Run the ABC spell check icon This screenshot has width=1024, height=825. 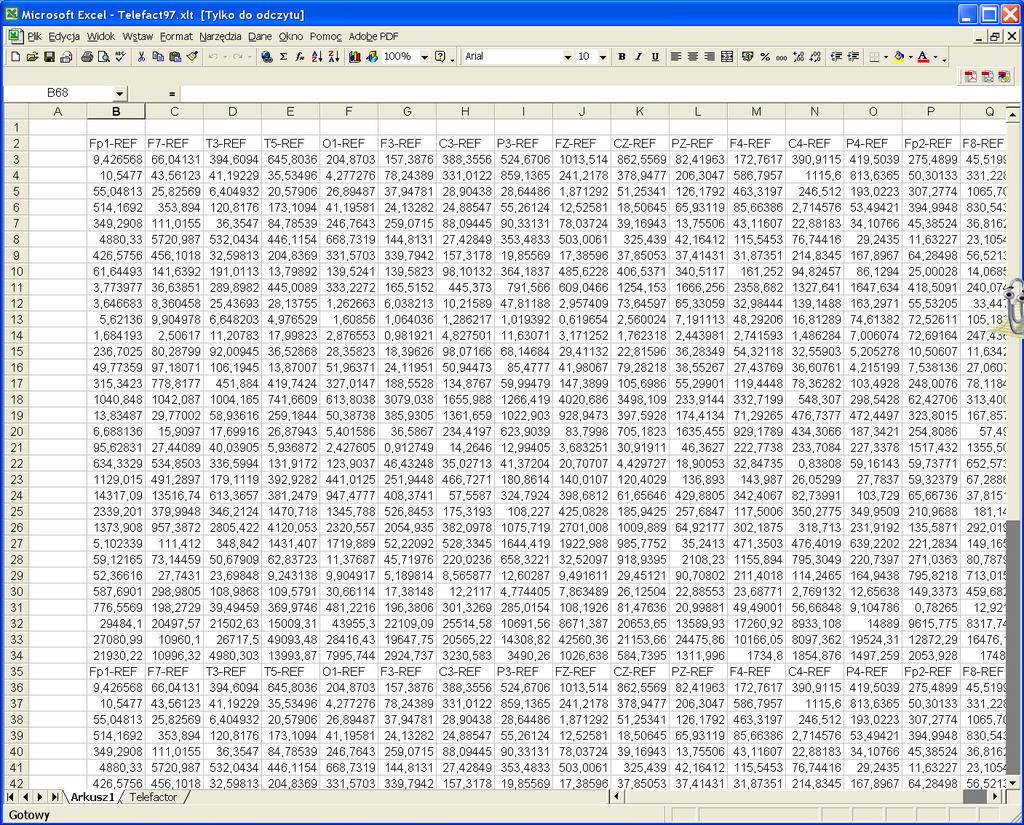point(120,57)
